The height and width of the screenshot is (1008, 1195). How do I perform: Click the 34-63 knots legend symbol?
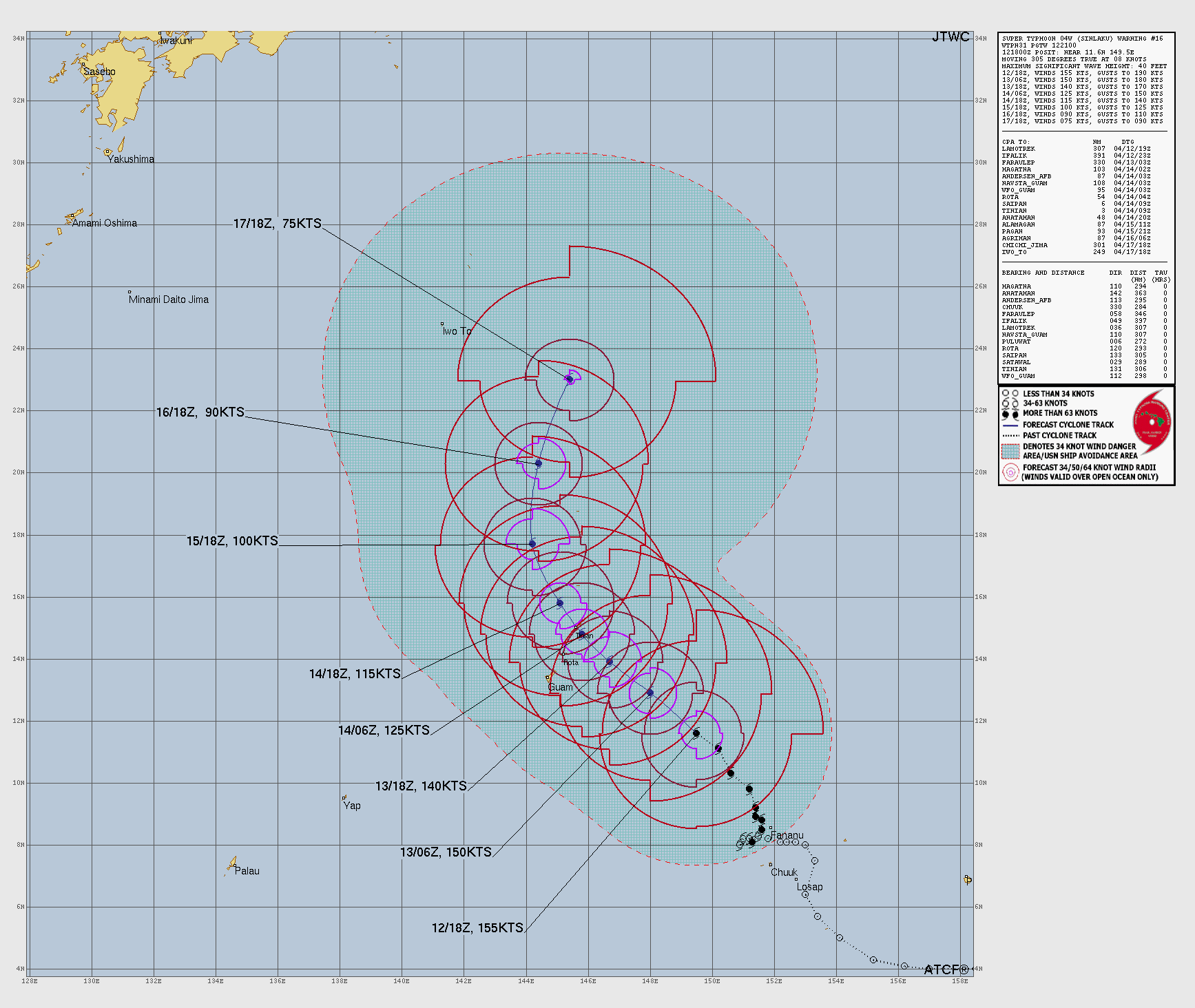coord(1010,403)
